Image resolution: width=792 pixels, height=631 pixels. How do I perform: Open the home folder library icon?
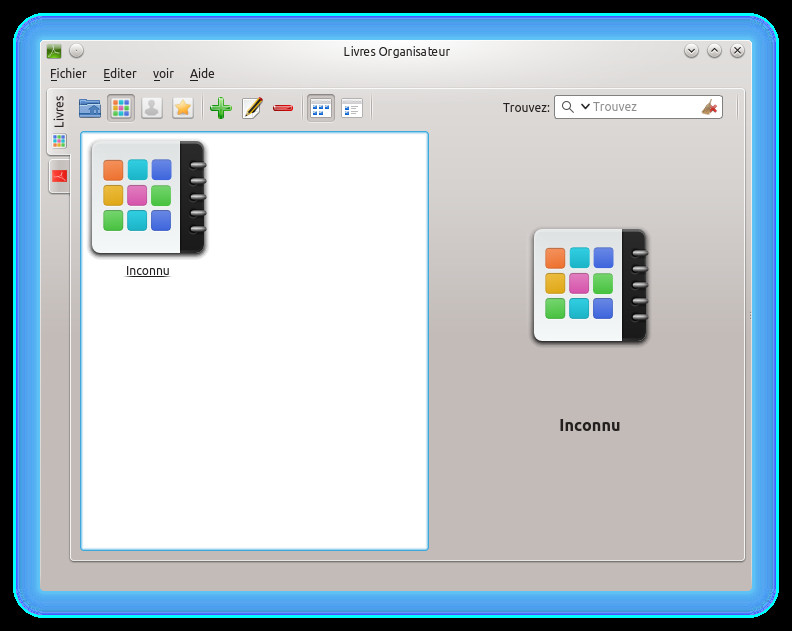click(90, 108)
